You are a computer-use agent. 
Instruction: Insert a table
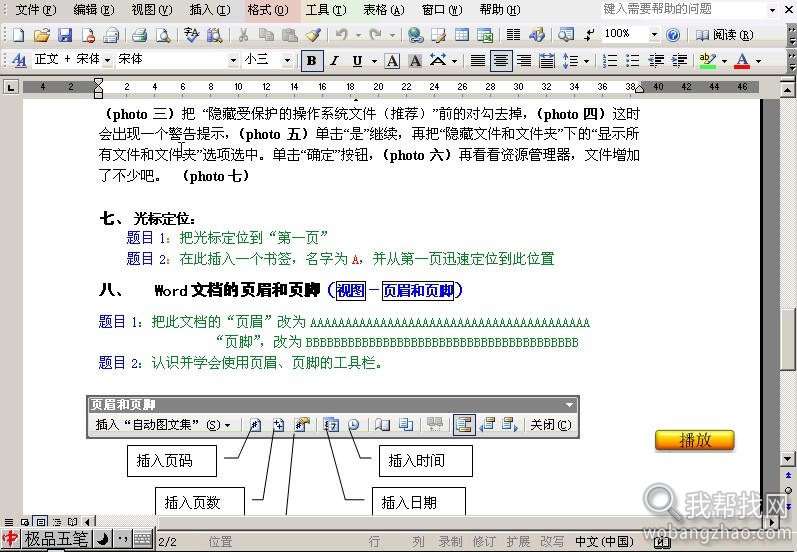pyautogui.click(x=462, y=35)
